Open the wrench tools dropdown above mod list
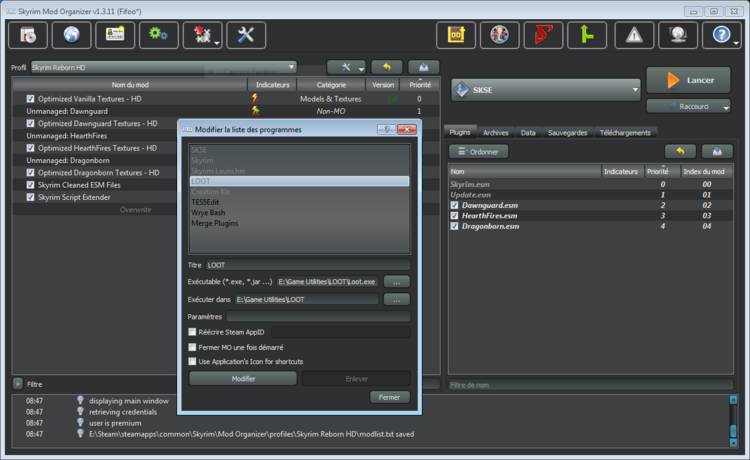Viewport: 750px width, 460px height. pyautogui.click(x=346, y=67)
